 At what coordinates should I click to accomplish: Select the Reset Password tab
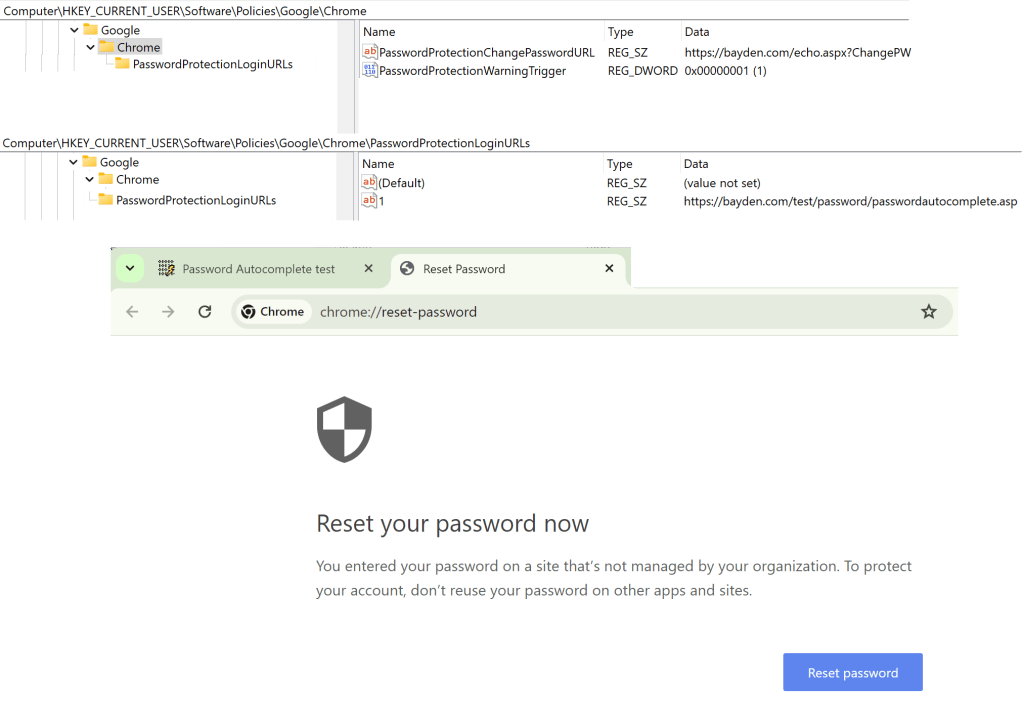coord(464,269)
